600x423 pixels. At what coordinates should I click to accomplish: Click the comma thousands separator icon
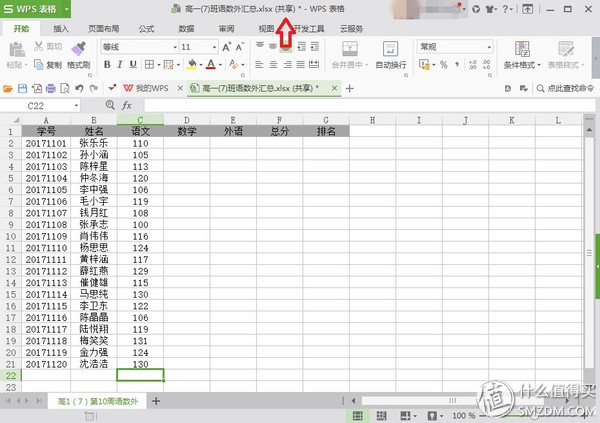[x=457, y=65]
